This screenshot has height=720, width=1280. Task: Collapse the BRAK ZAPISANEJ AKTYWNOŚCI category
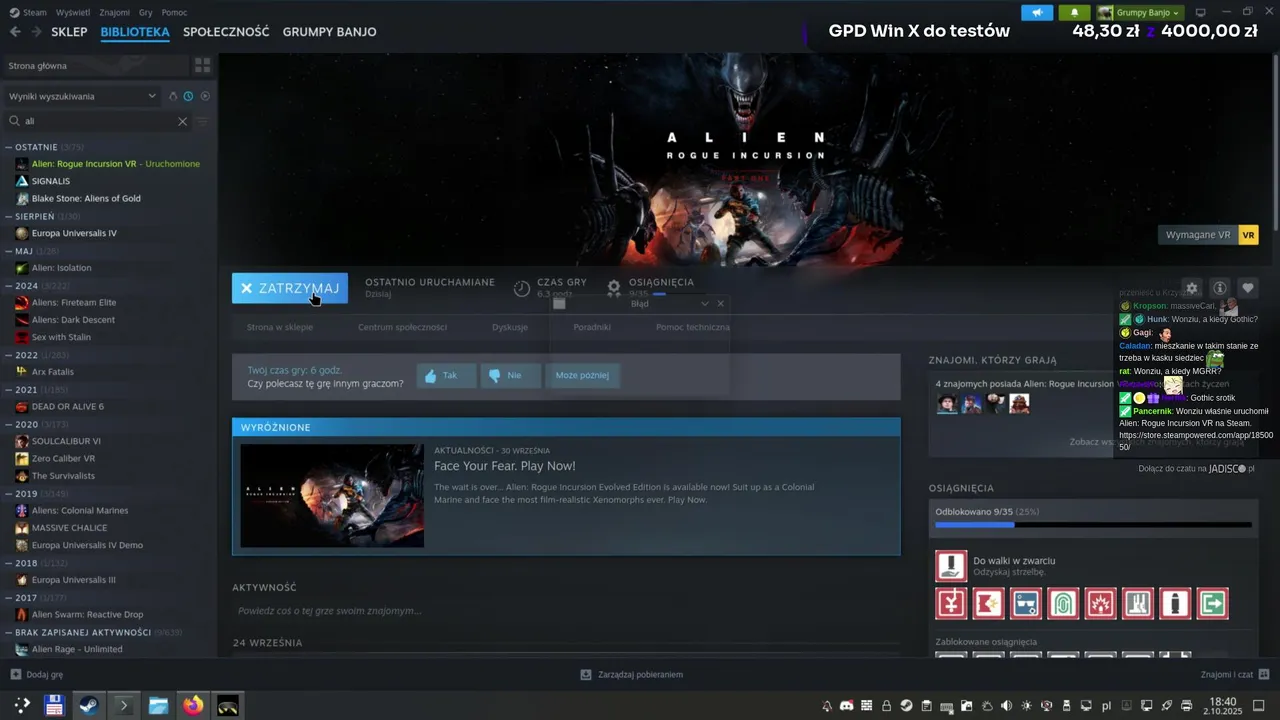[x=9, y=632]
